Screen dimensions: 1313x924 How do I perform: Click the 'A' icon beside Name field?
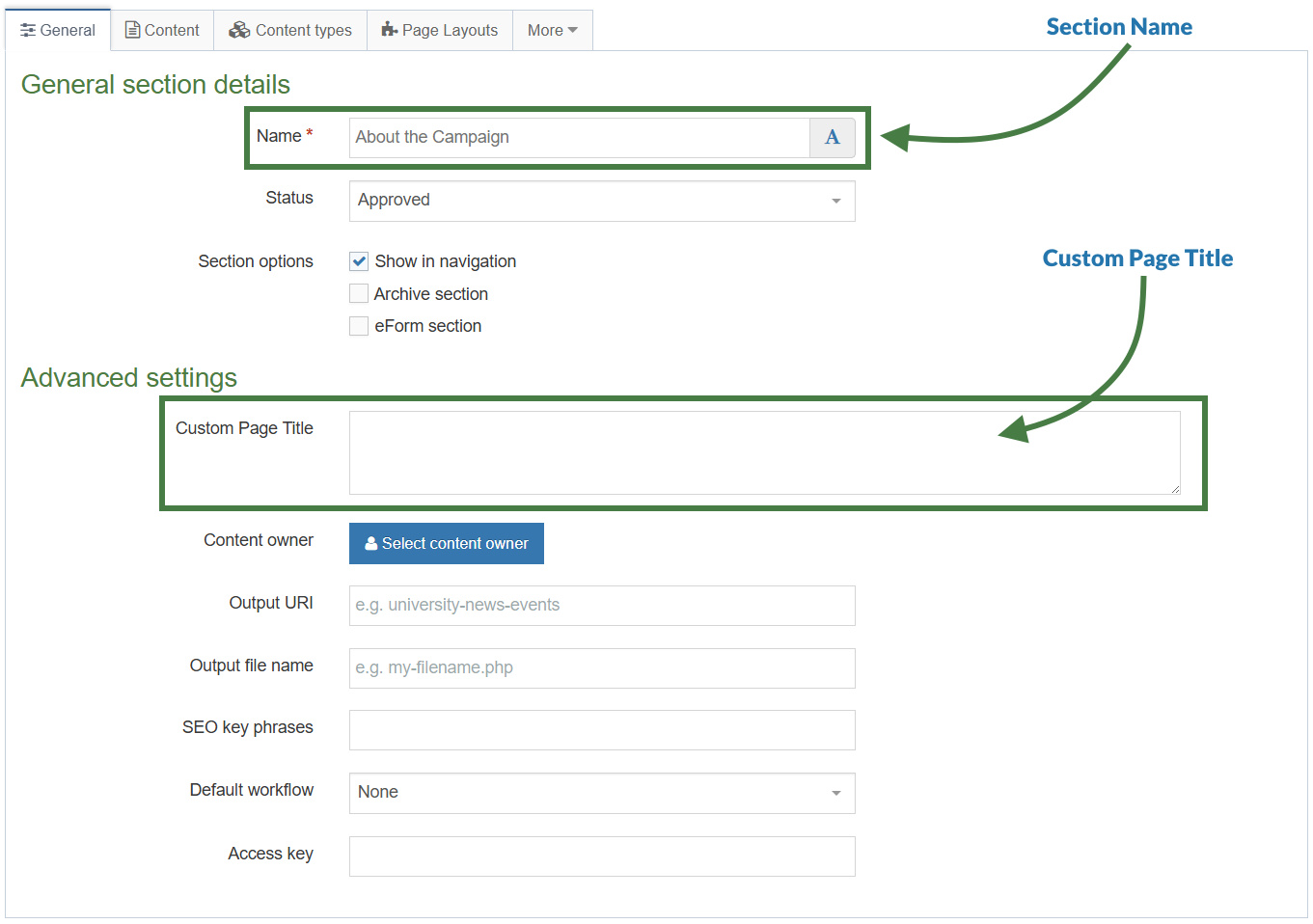click(832, 138)
